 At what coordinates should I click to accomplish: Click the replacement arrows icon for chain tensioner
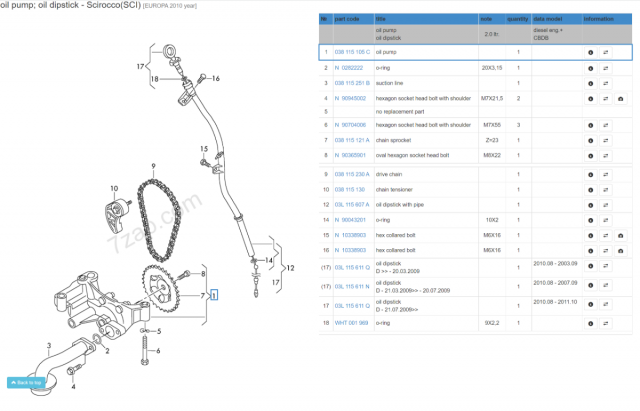coord(606,189)
